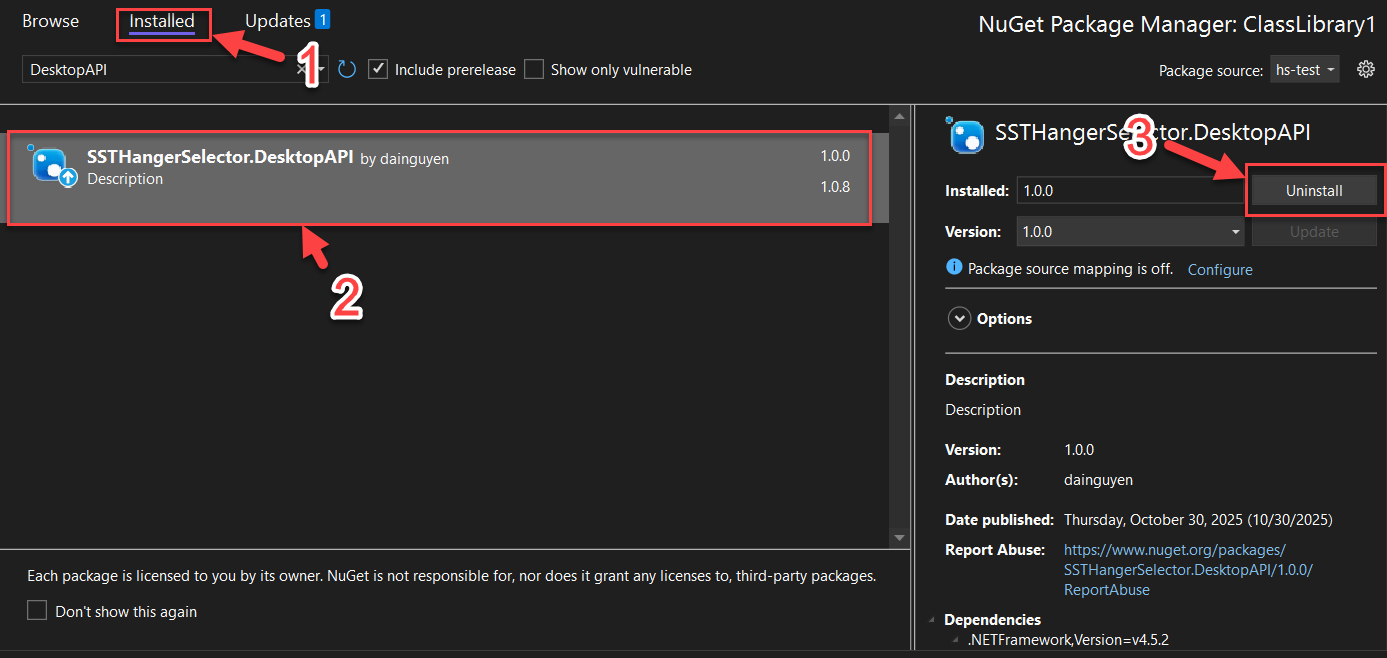Click the package logo in the details pane

966,134
